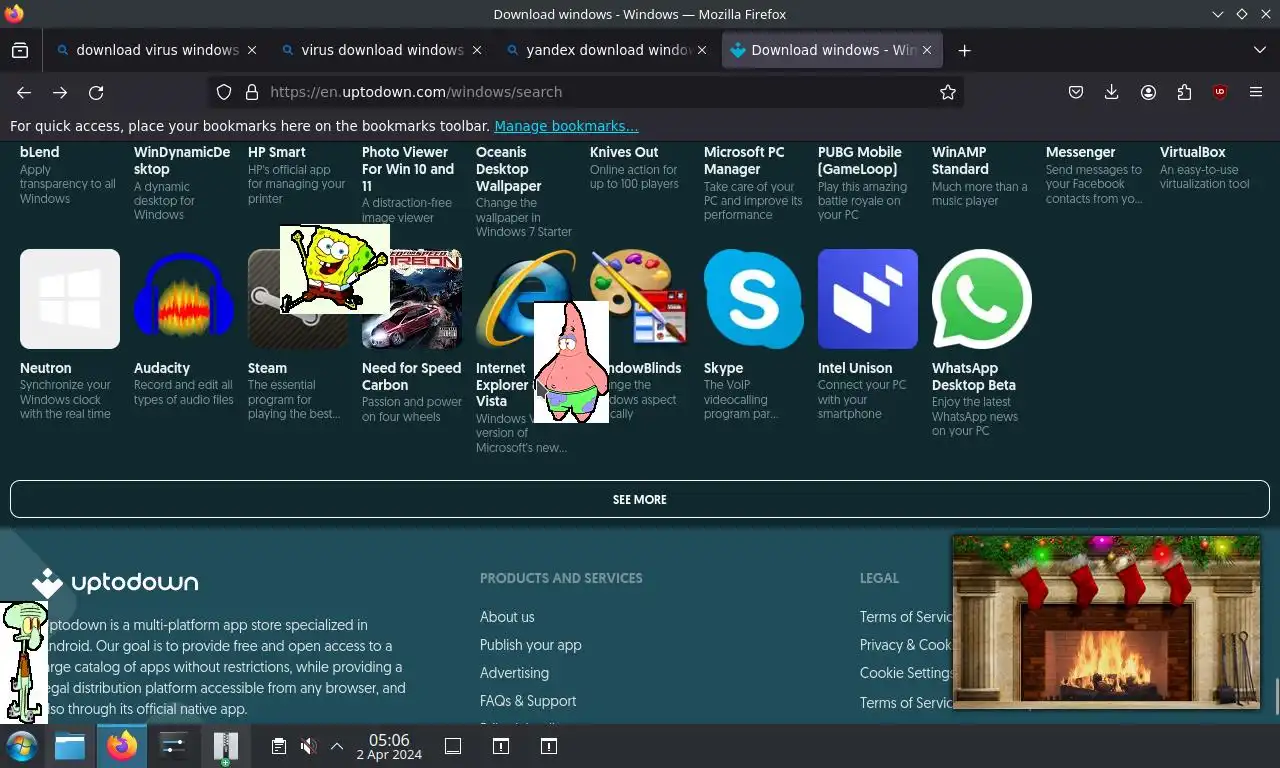This screenshot has width=1280, height=768.
Task: Go forward to the next page
Action: pos(60,92)
